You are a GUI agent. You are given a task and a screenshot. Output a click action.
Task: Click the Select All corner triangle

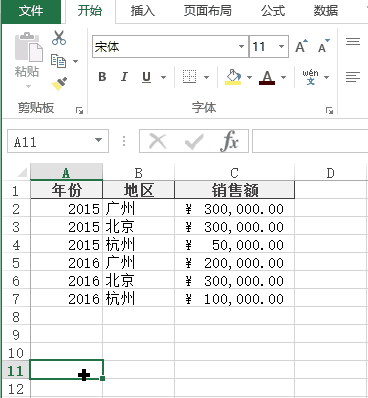point(22,173)
